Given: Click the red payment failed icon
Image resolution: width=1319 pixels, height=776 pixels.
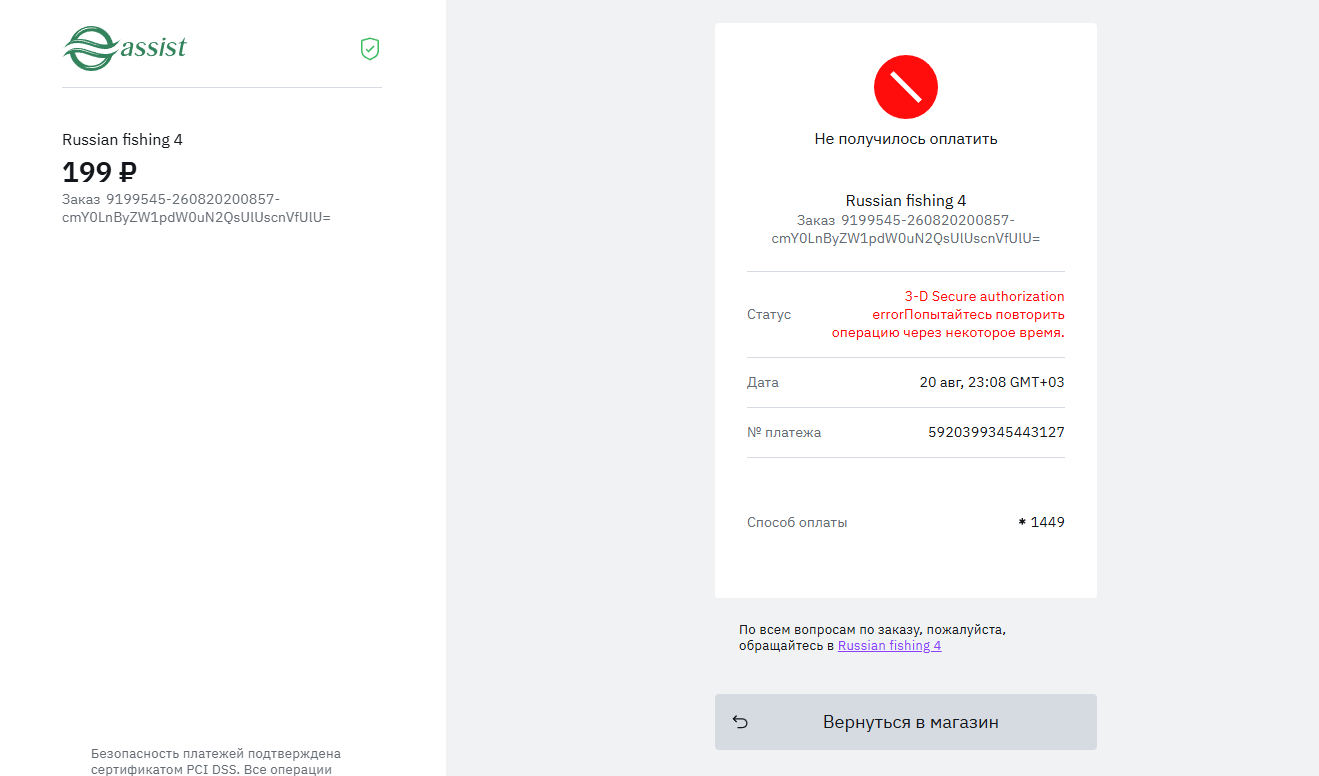Looking at the screenshot, I should pos(906,87).
